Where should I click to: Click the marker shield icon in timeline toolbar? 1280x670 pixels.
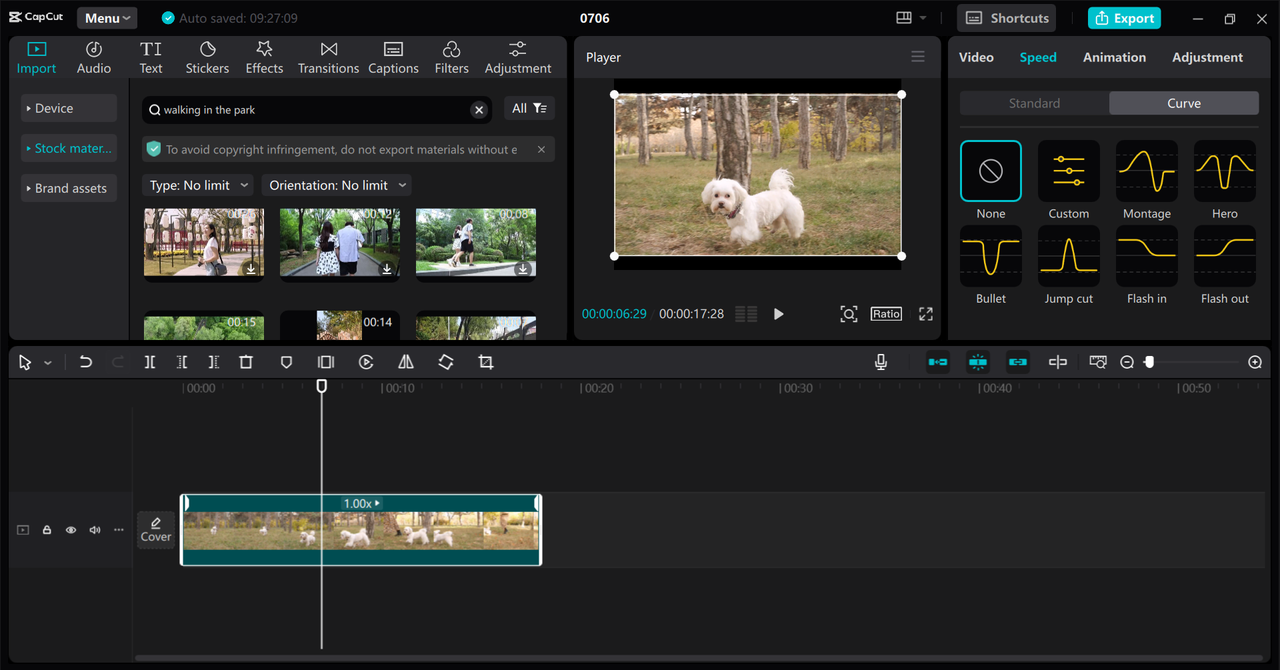pyautogui.click(x=286, y=362)
